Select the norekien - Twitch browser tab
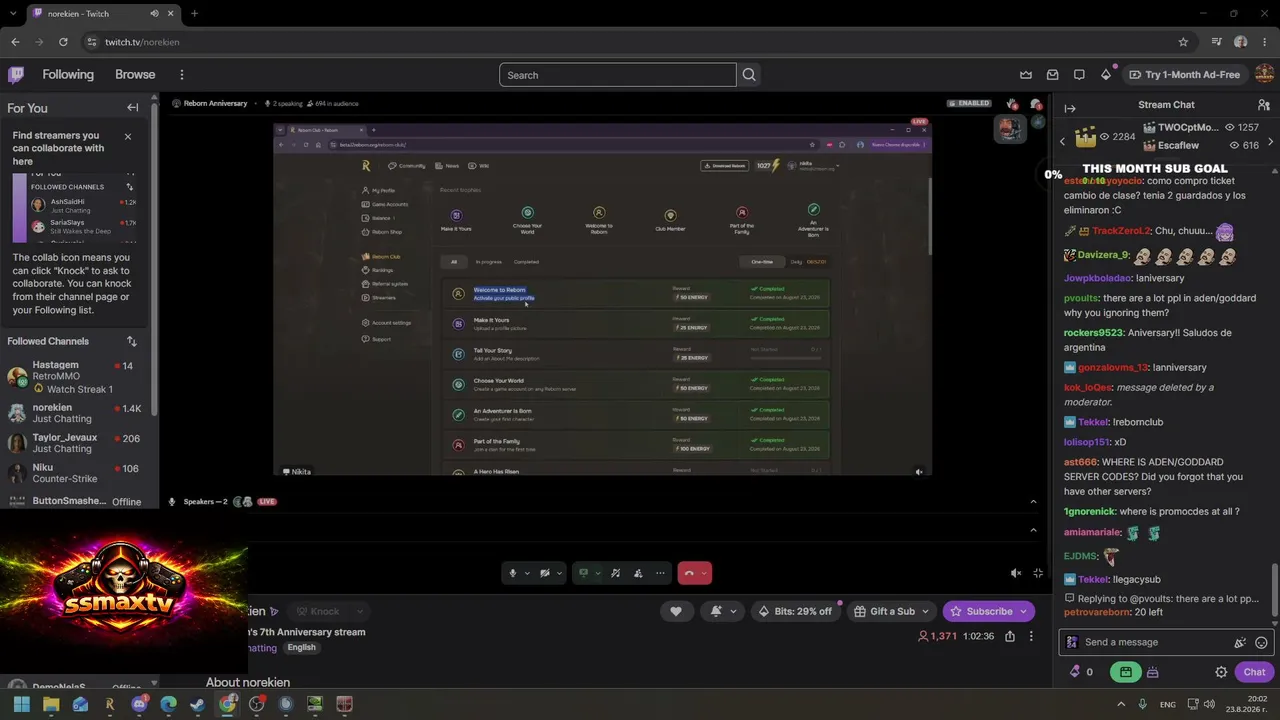 coord(104,14)
